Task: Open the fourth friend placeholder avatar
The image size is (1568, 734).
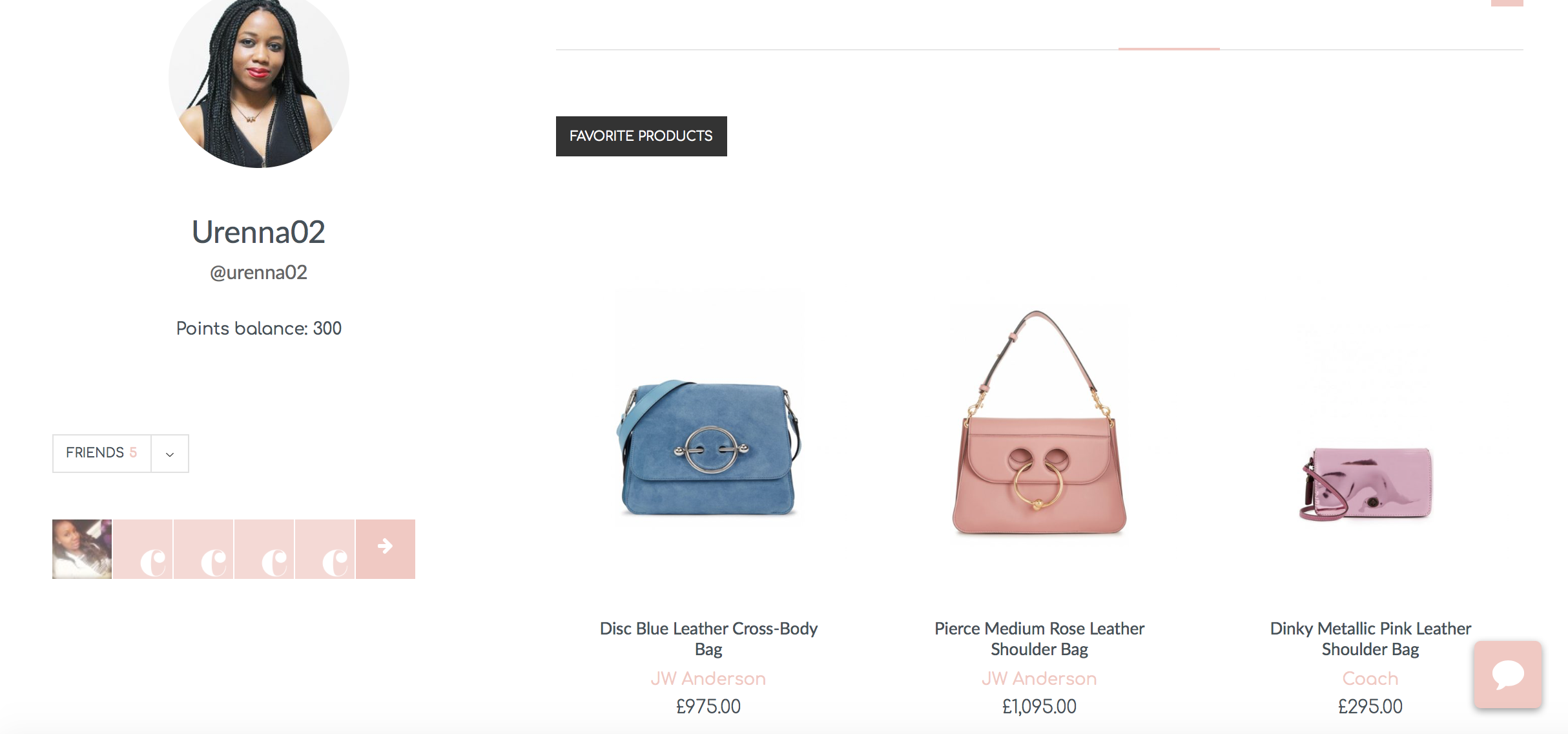Action: point(264,549)
